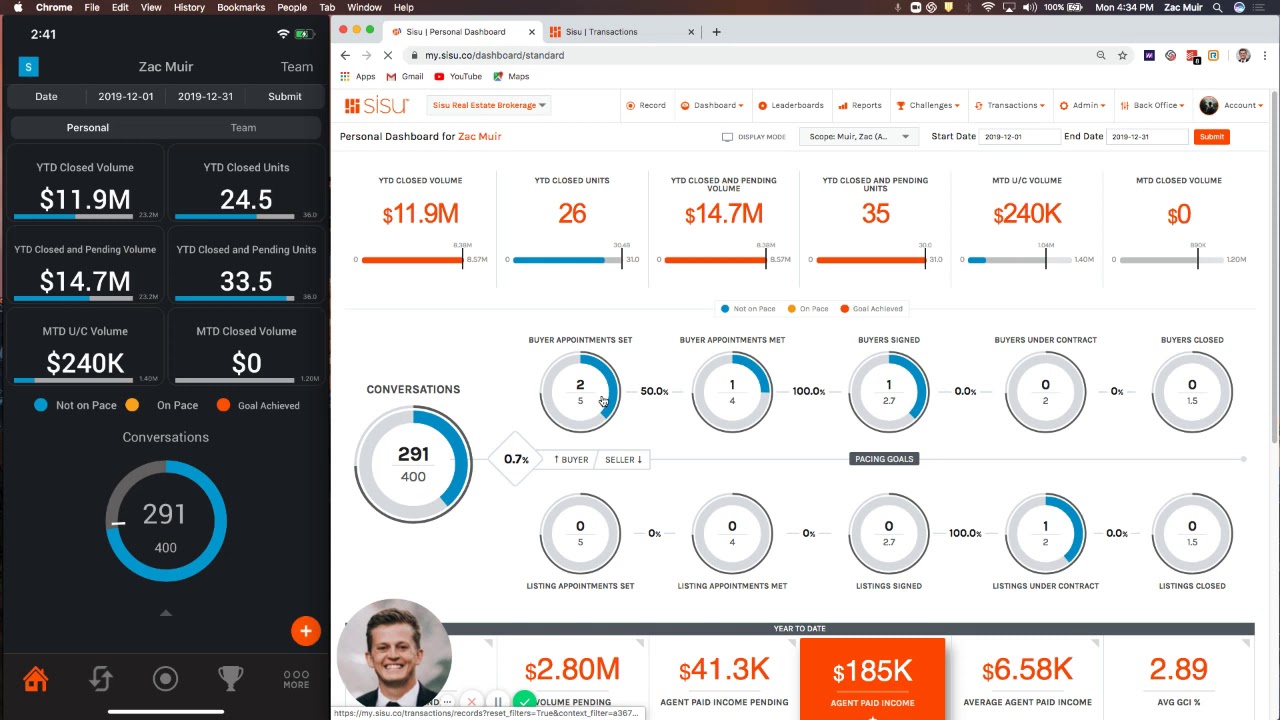Tap the Home icon in phone app

tap(36, 679)
